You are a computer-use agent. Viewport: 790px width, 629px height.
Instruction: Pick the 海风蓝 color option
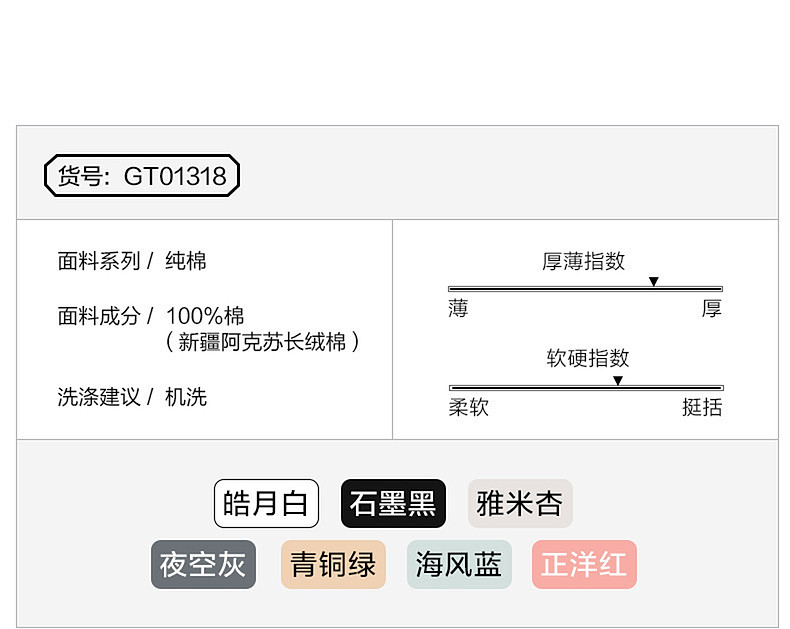tap(459, 565)
